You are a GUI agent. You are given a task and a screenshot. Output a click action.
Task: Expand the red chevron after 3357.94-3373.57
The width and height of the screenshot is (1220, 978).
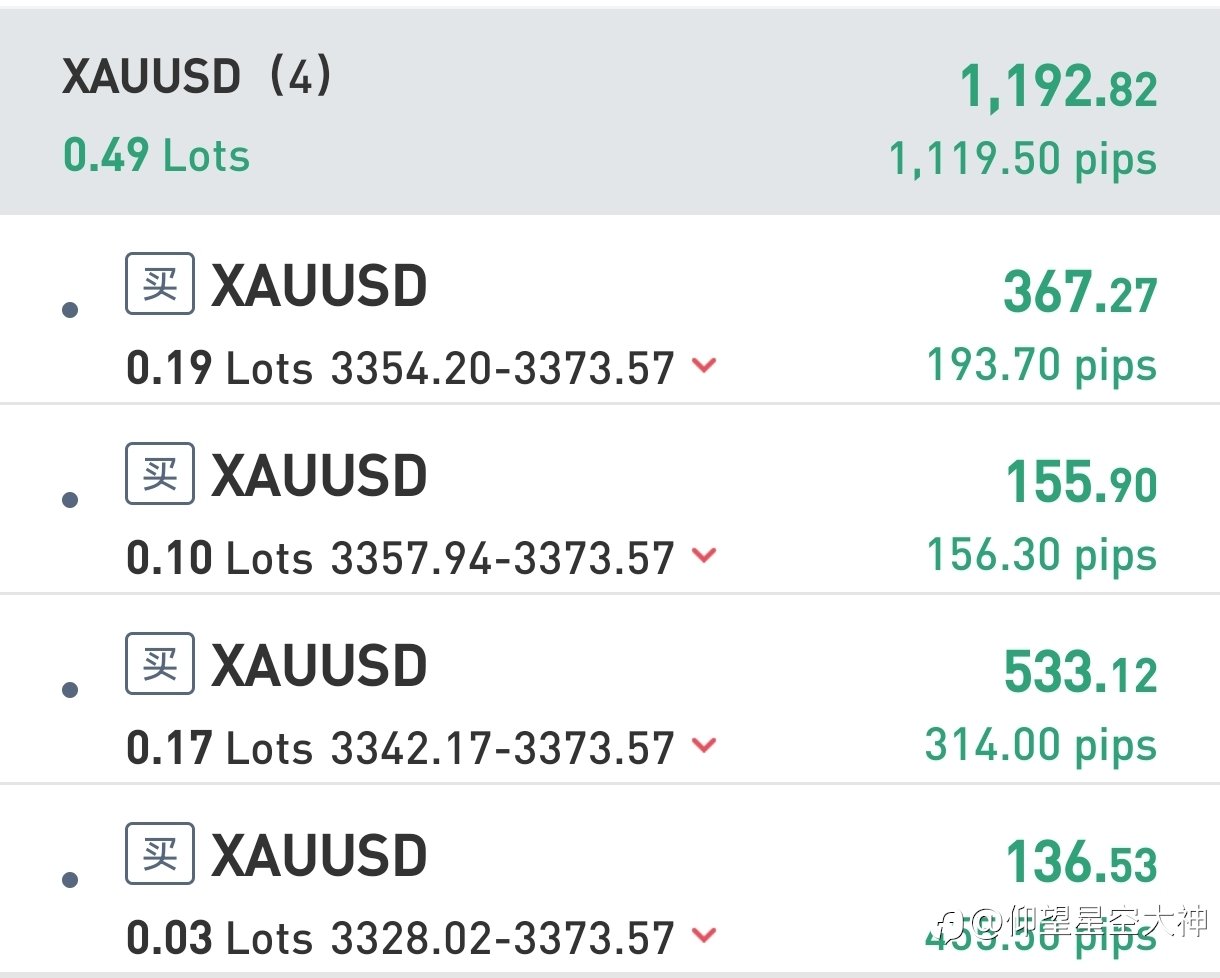704,555
